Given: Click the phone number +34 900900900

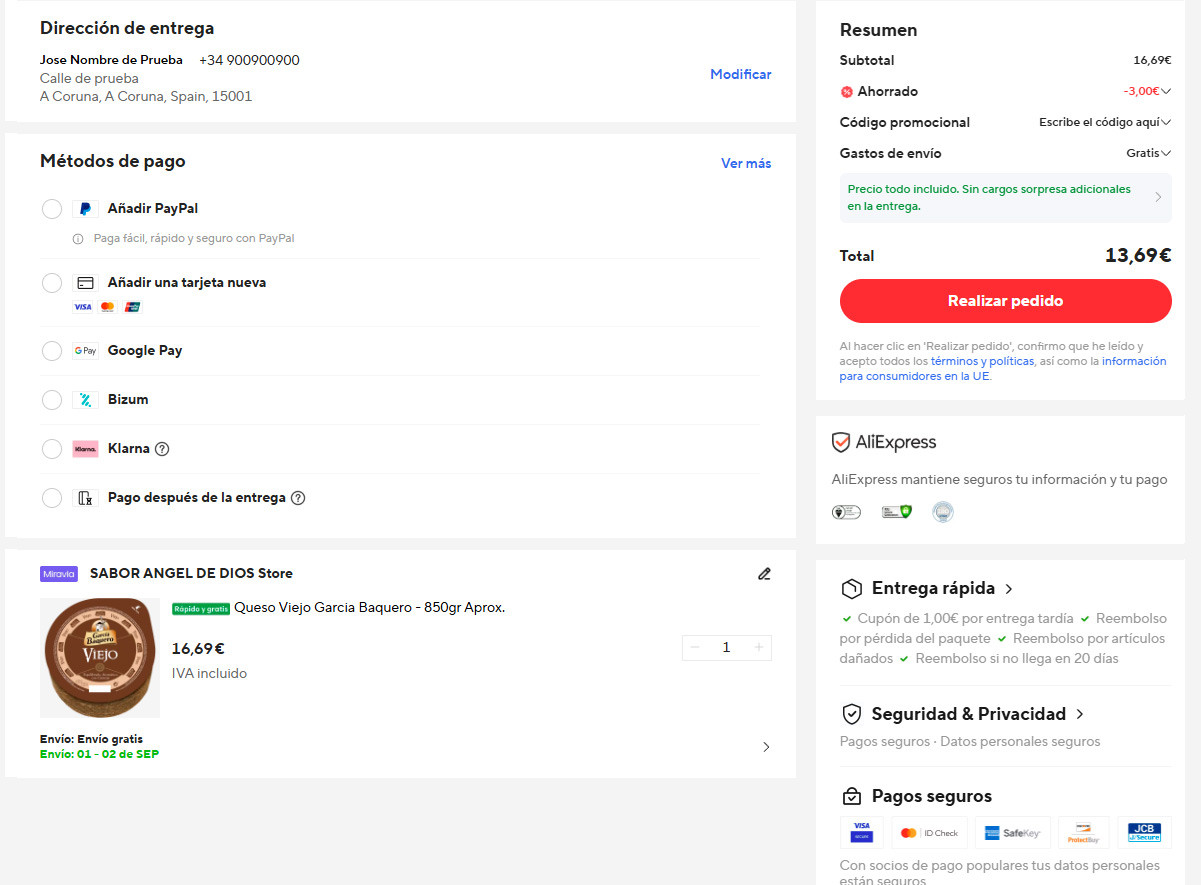Looking at the screenshot, I should click(x=249, y=61).
